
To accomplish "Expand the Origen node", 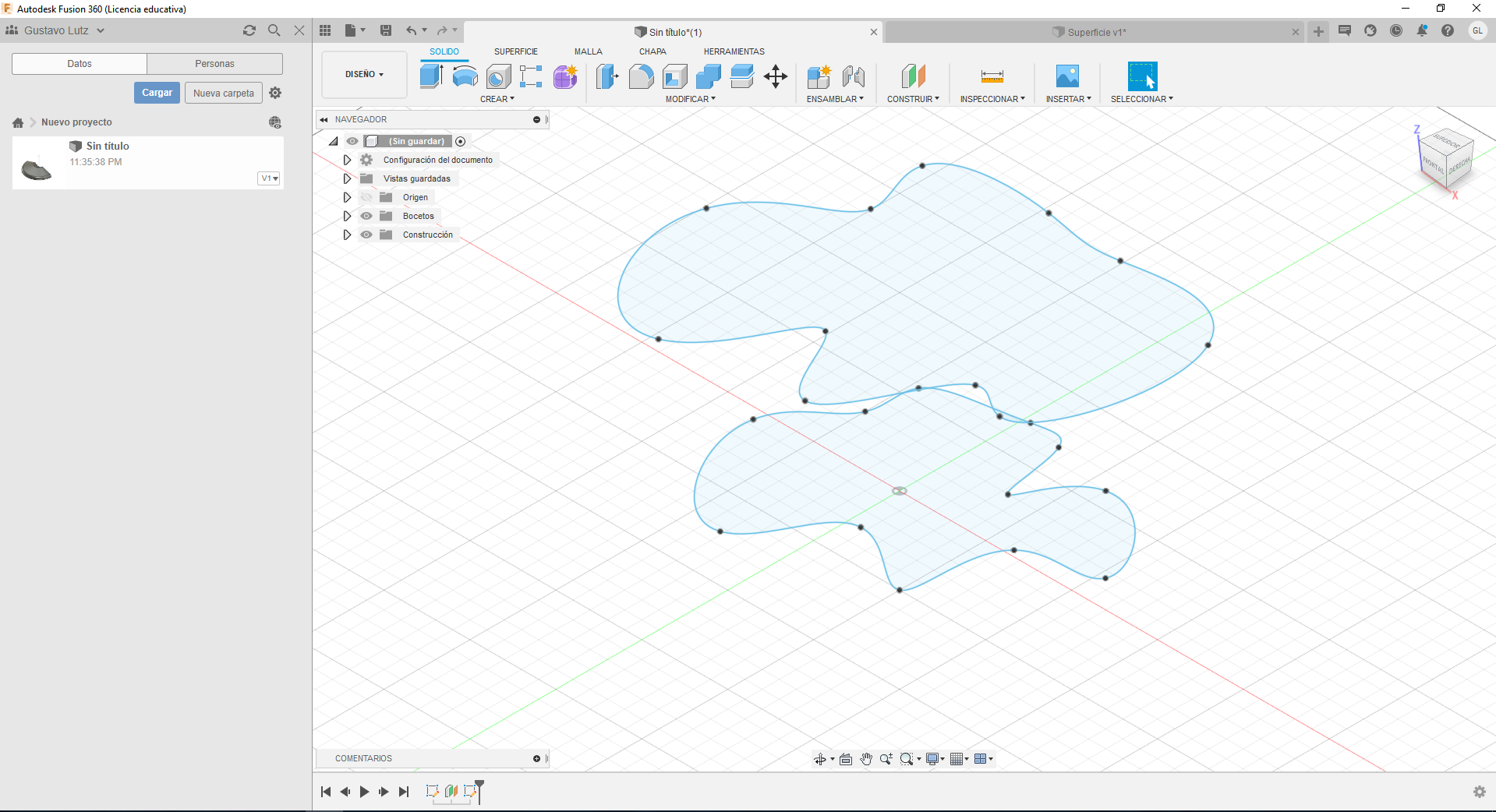I will click(x=347, y=197).
